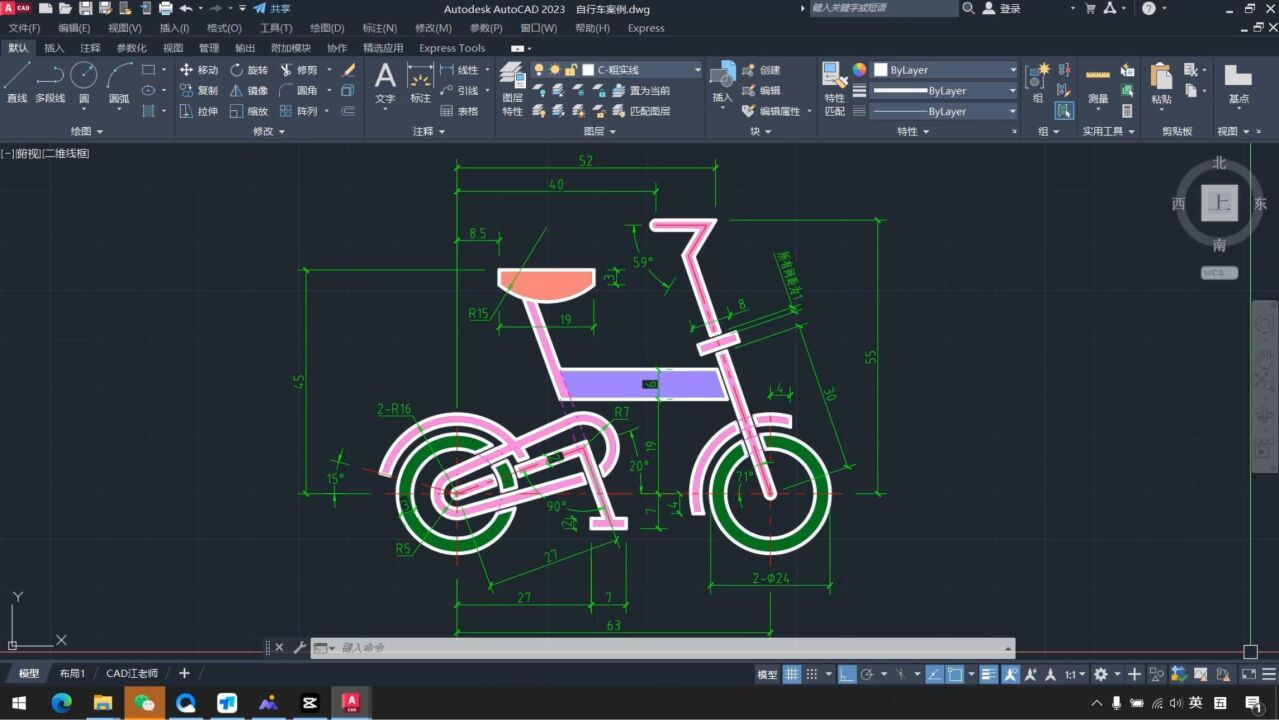
Task: Open the lineweight ByLayer dropdown
Action: point(1012,90)
